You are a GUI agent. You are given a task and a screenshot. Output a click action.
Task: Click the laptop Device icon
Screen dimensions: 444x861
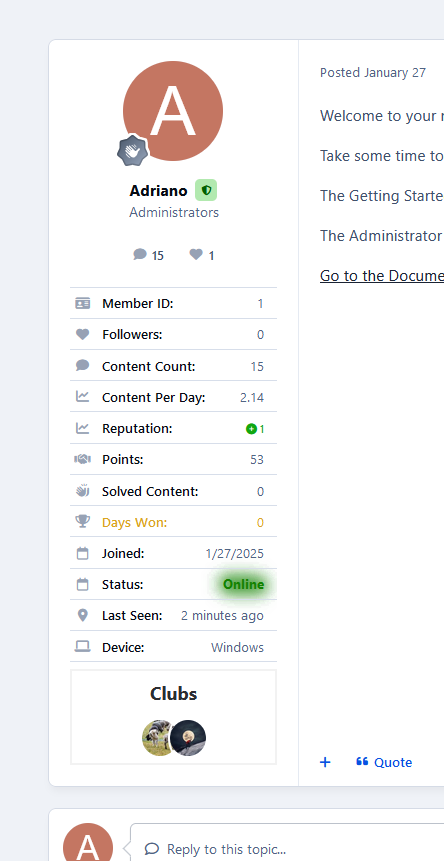[82, 647]
